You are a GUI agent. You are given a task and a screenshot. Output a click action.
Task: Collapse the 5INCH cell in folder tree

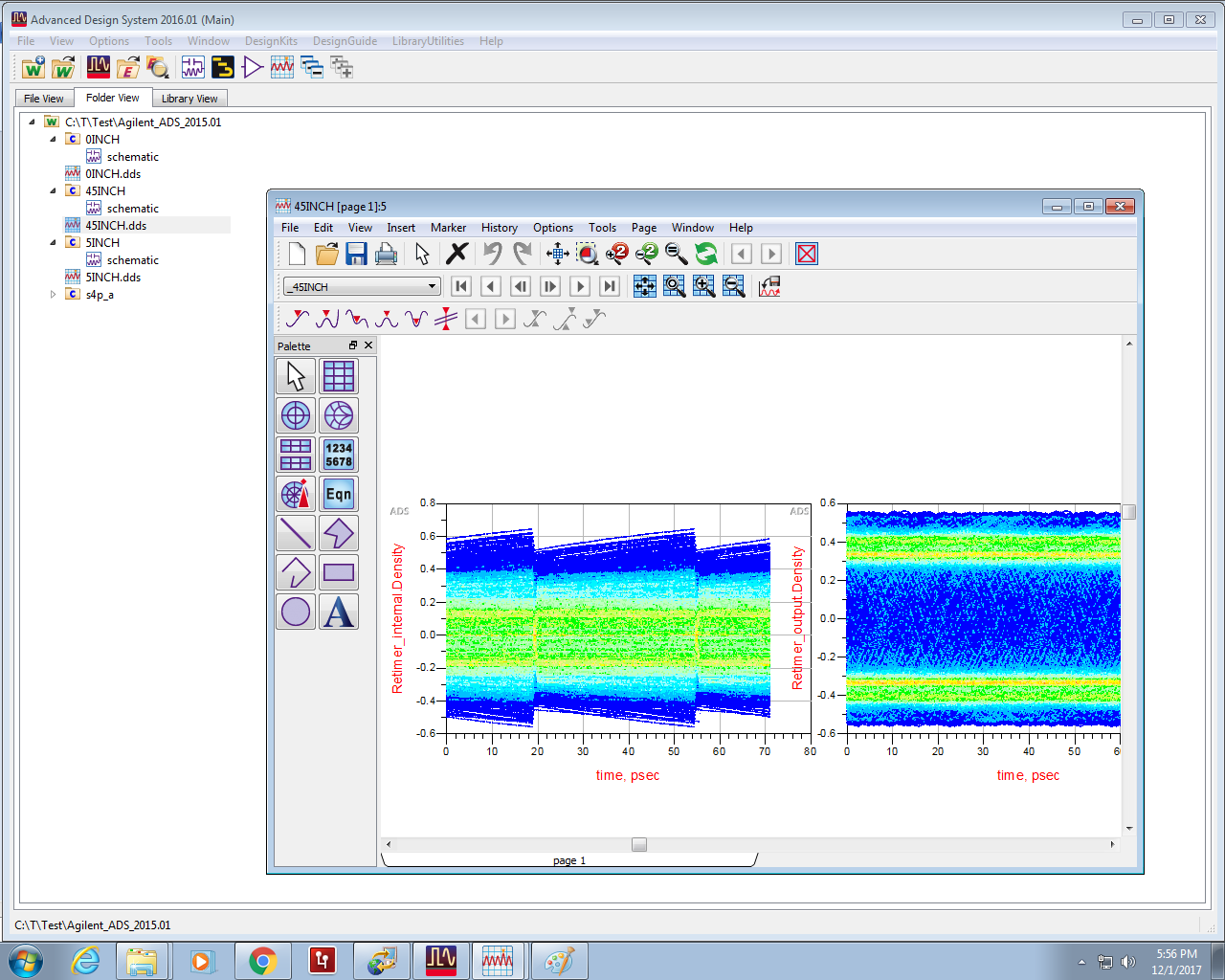click(x=54, y=242)
